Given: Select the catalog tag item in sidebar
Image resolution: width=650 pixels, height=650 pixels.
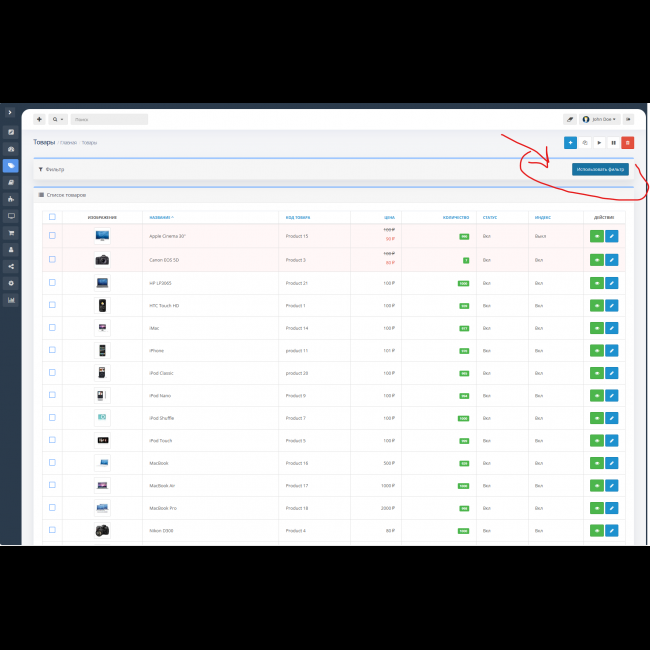Looking at the screenshot, I should (11, 166).
